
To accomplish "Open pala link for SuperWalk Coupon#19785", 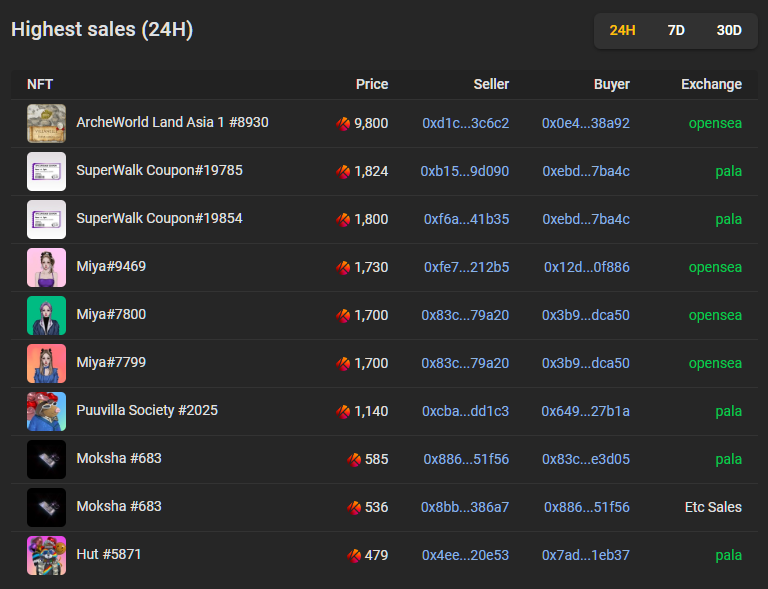I will pos(728,171).
